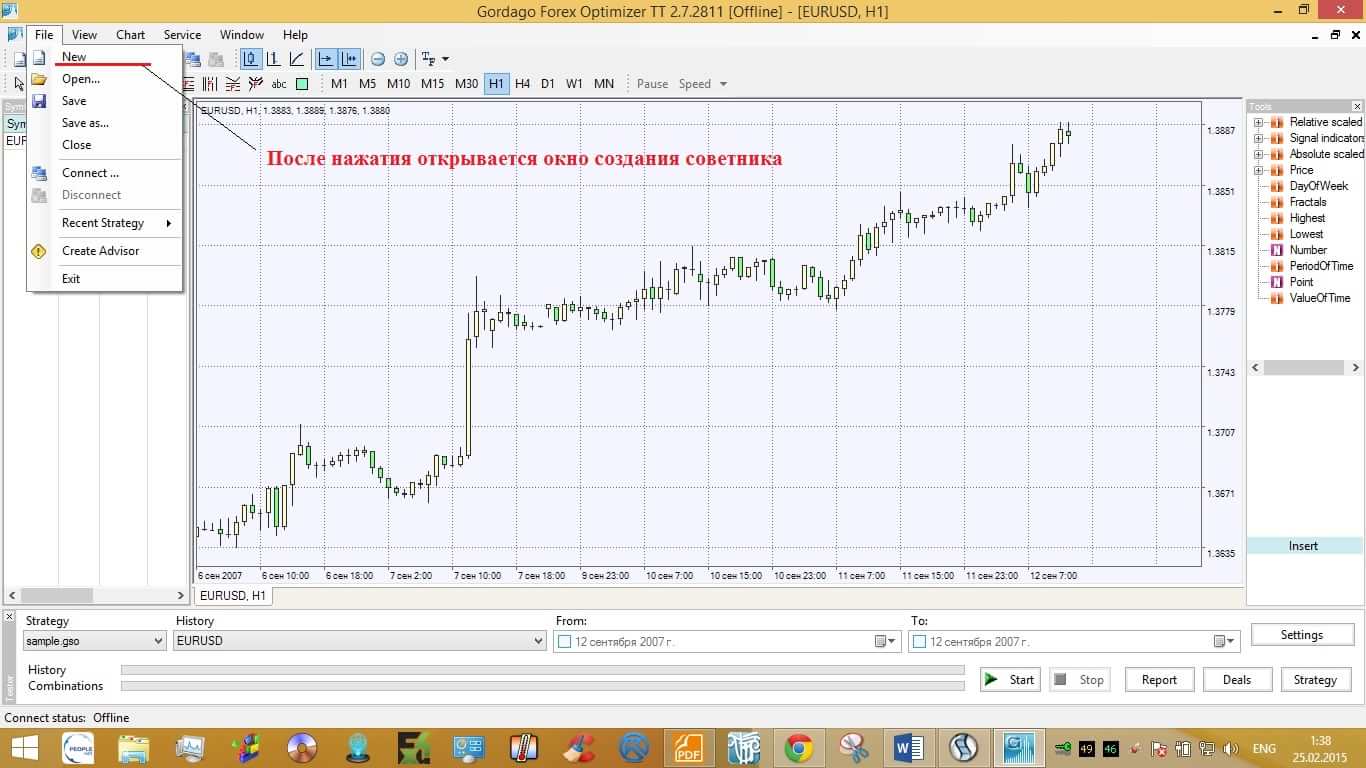Screen dimensions: 1366x768
Task: Select the abc text label tool
Action: tap(279, 84)
